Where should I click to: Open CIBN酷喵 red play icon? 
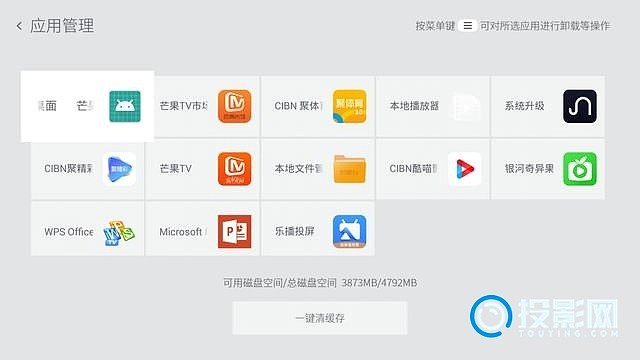coord(464,169)
